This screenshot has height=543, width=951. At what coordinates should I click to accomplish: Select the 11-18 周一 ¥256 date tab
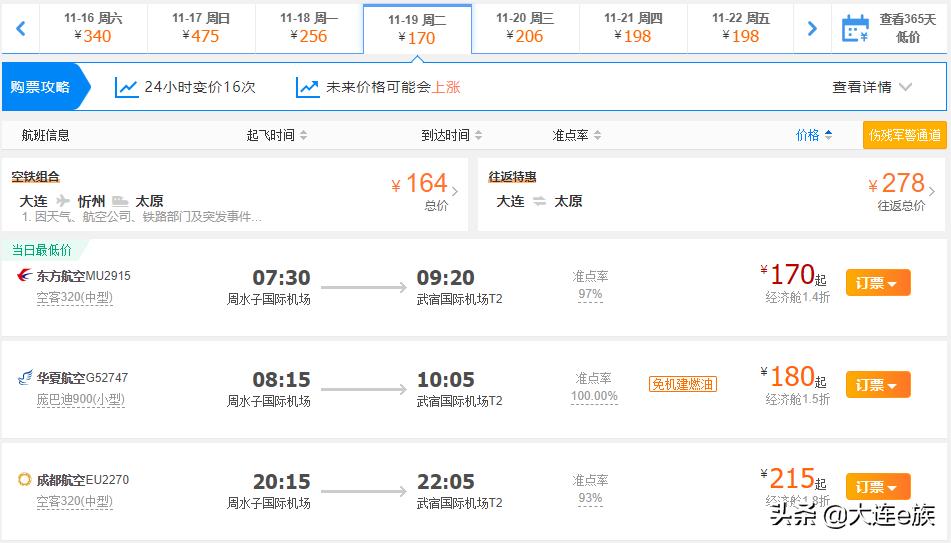(x=309, y=28)
